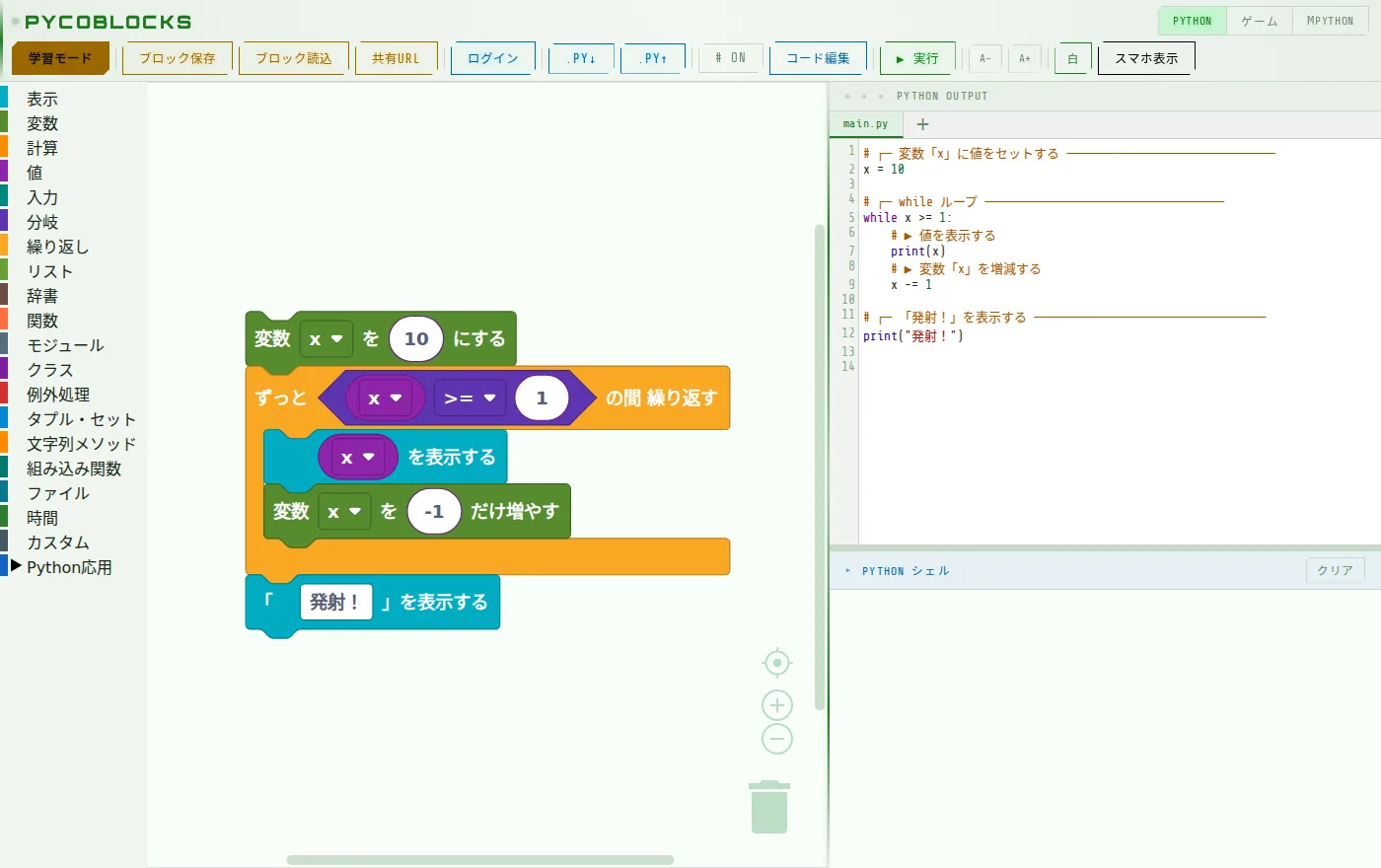Click the trash can icon
This screenshot has width=1381, height=868.
[769, 807]
